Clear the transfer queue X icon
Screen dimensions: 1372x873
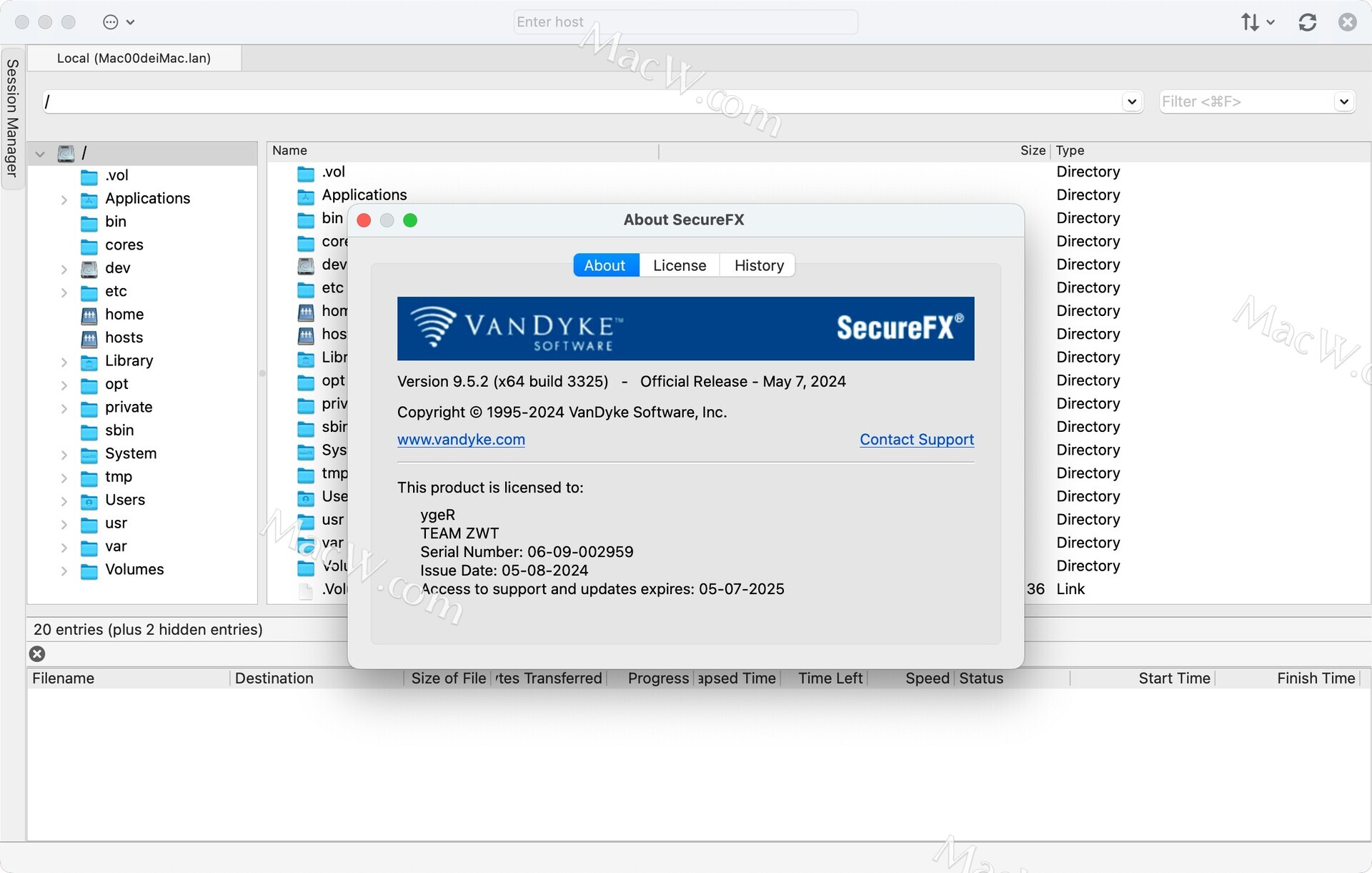(37, 653)
